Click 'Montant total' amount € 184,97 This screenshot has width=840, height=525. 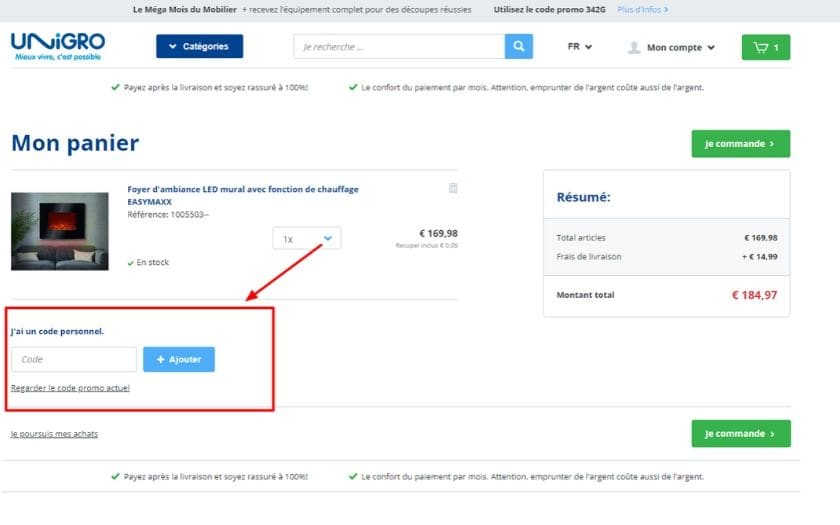[754, 295]
